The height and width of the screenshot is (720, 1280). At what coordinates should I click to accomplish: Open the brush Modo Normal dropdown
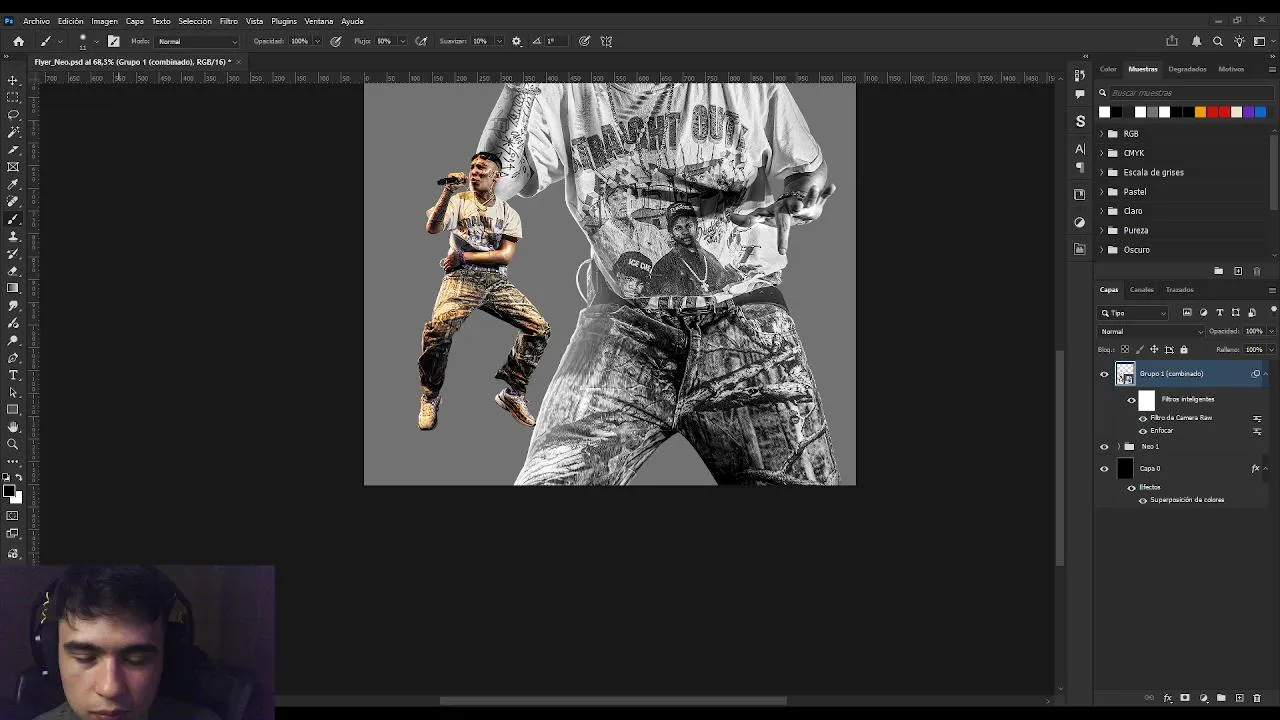[x=197, y=41]
